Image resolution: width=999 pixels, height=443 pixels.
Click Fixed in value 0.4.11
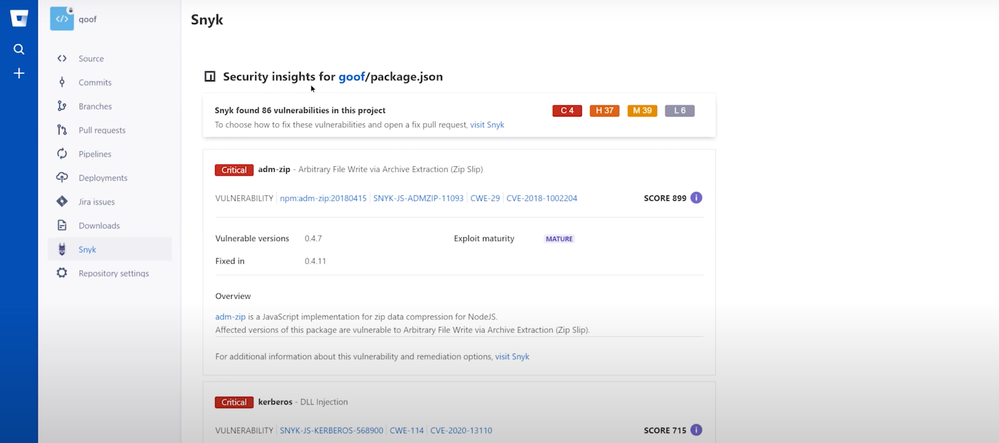[x=315, y=261]
